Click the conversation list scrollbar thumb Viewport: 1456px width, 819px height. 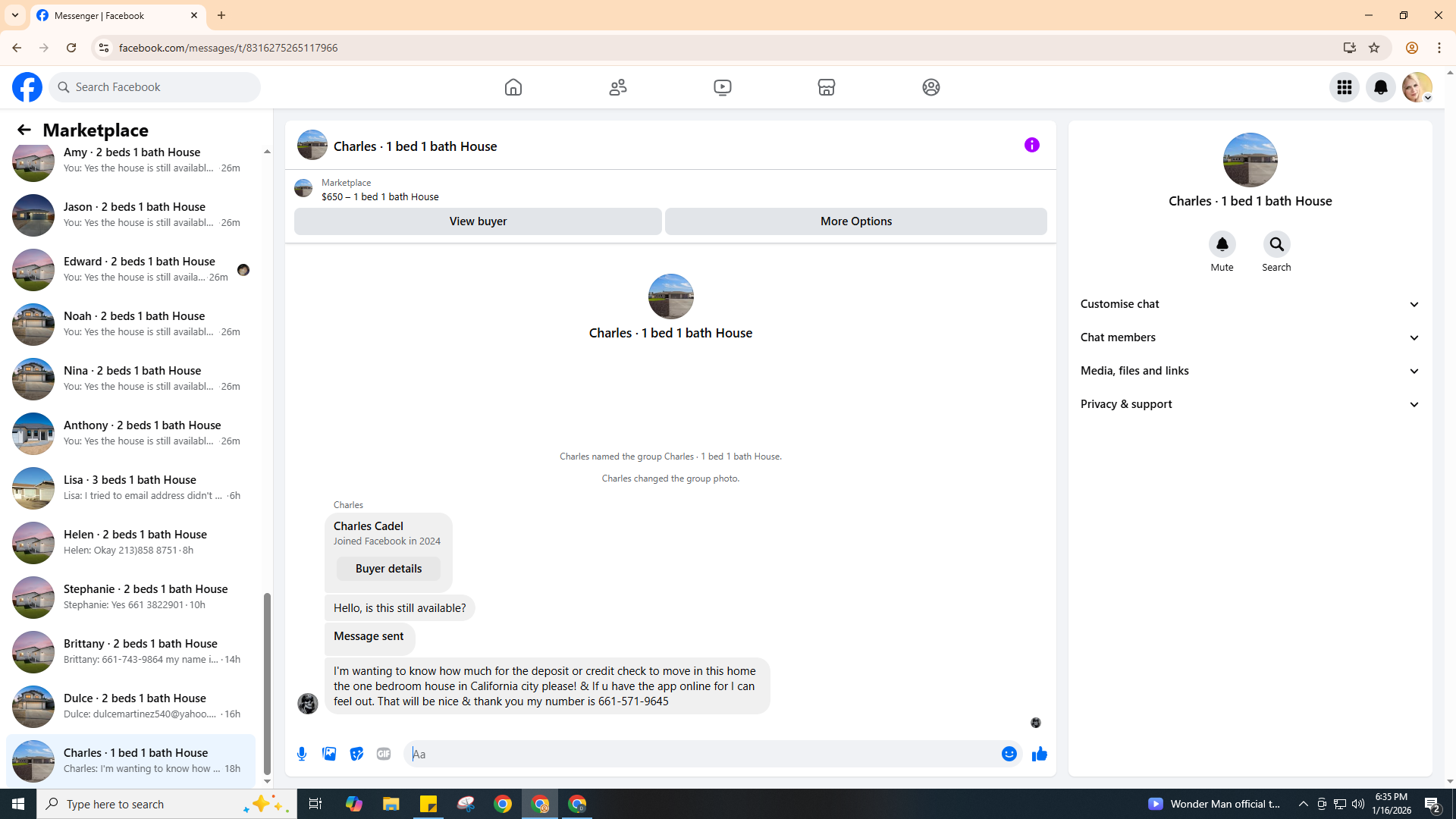(x=267, y=682)
